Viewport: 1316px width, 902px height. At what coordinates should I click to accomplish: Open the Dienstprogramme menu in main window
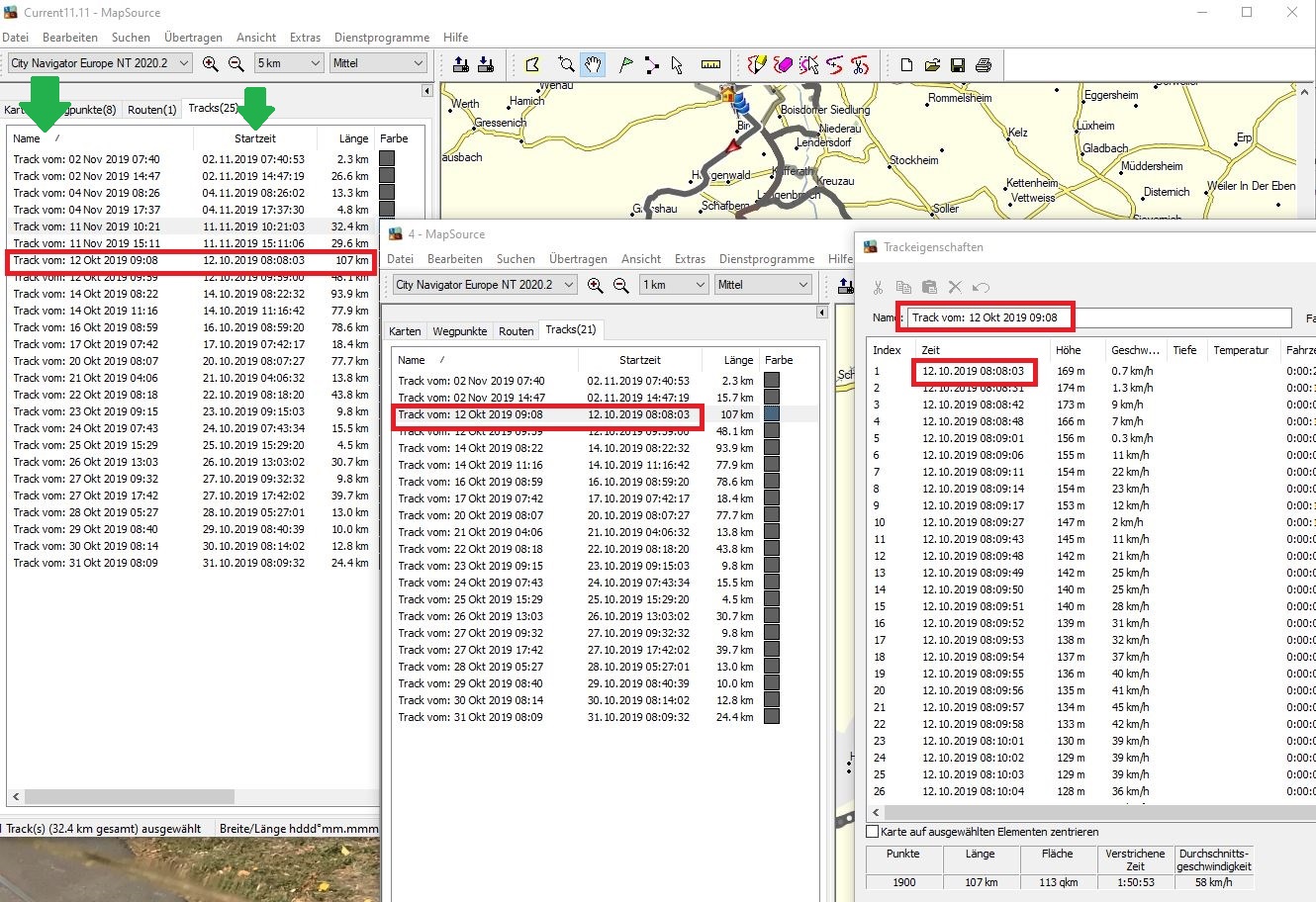point(381,38)
